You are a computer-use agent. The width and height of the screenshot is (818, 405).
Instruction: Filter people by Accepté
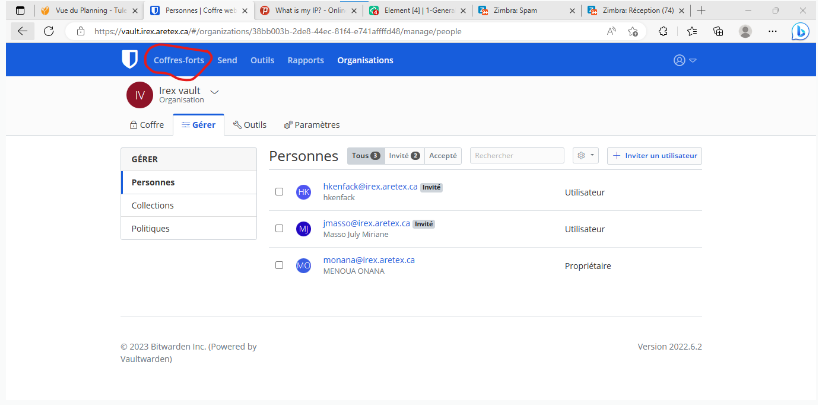[x=443, y=156]
